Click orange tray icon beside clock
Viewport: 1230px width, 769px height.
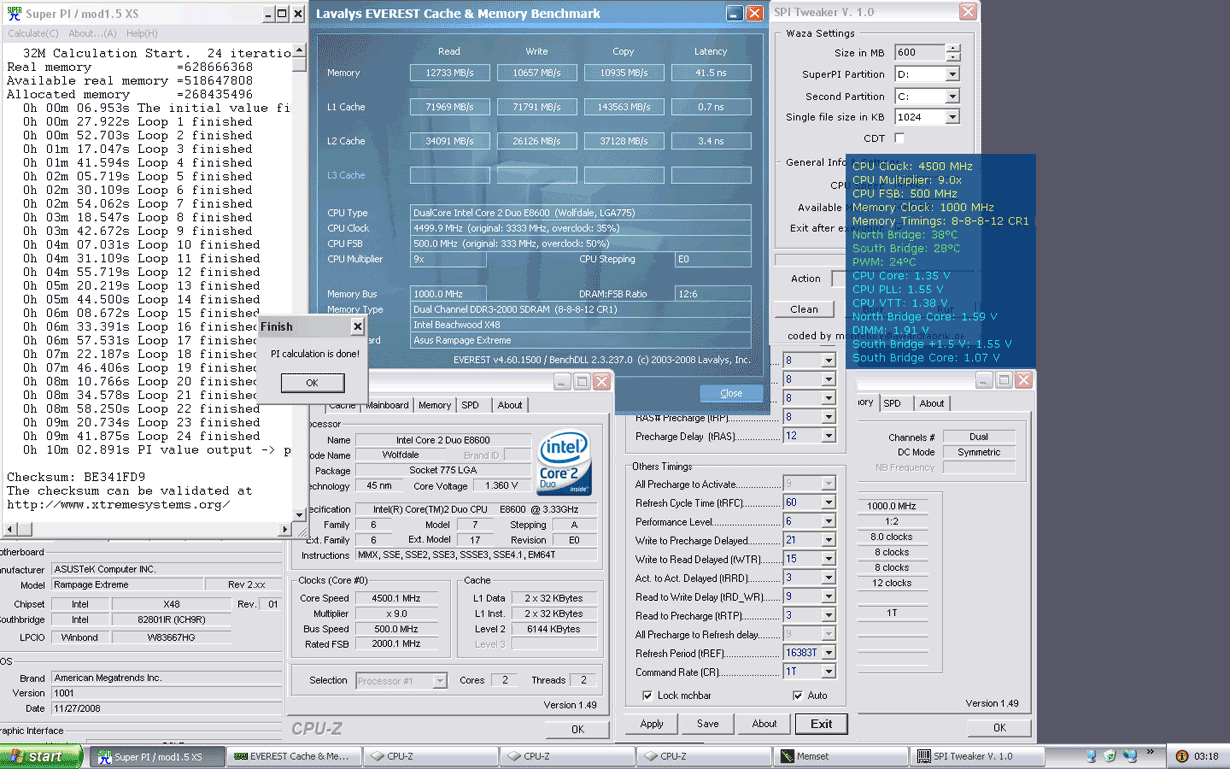pos(1182,757)
